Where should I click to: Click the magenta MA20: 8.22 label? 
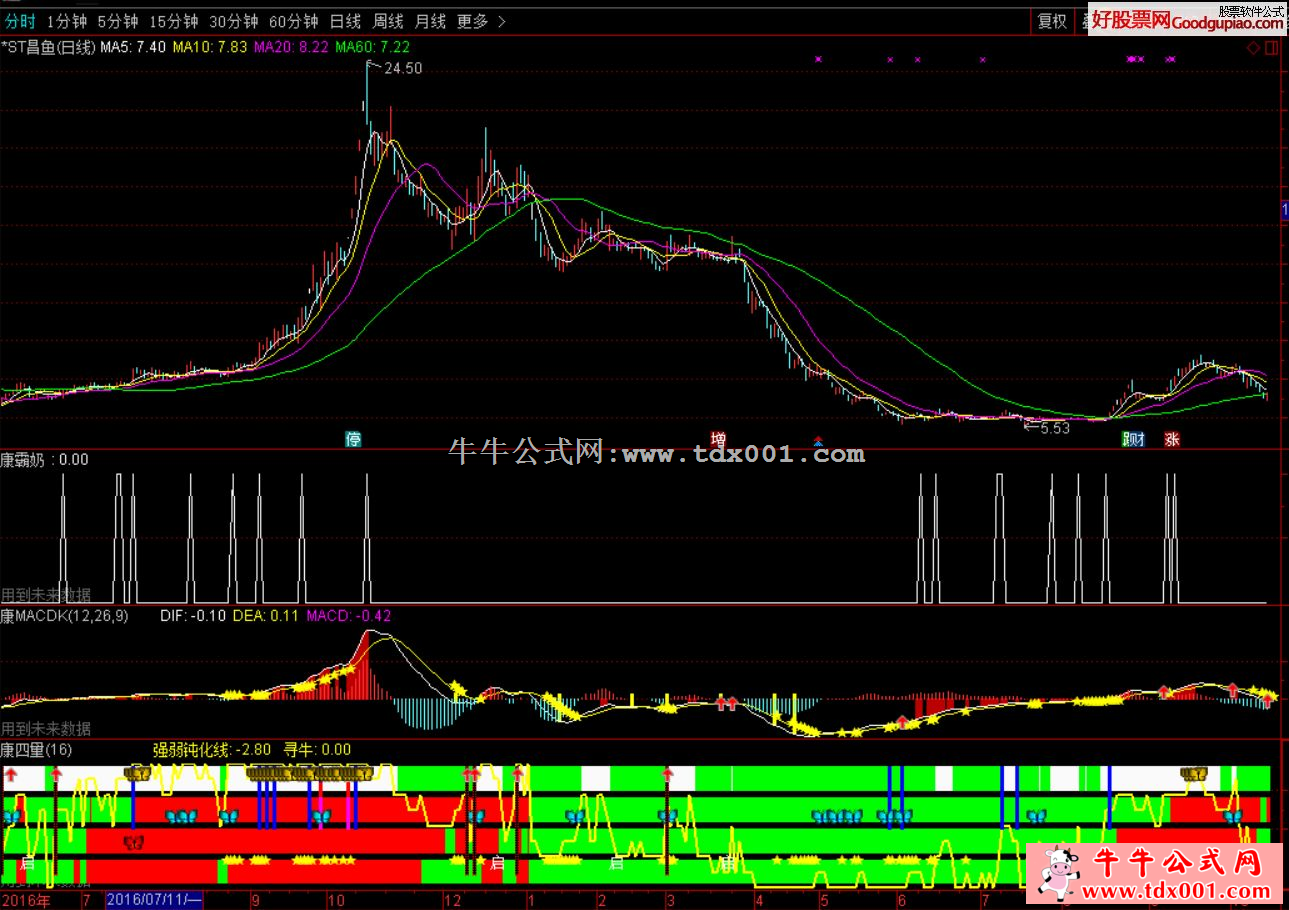291,47
